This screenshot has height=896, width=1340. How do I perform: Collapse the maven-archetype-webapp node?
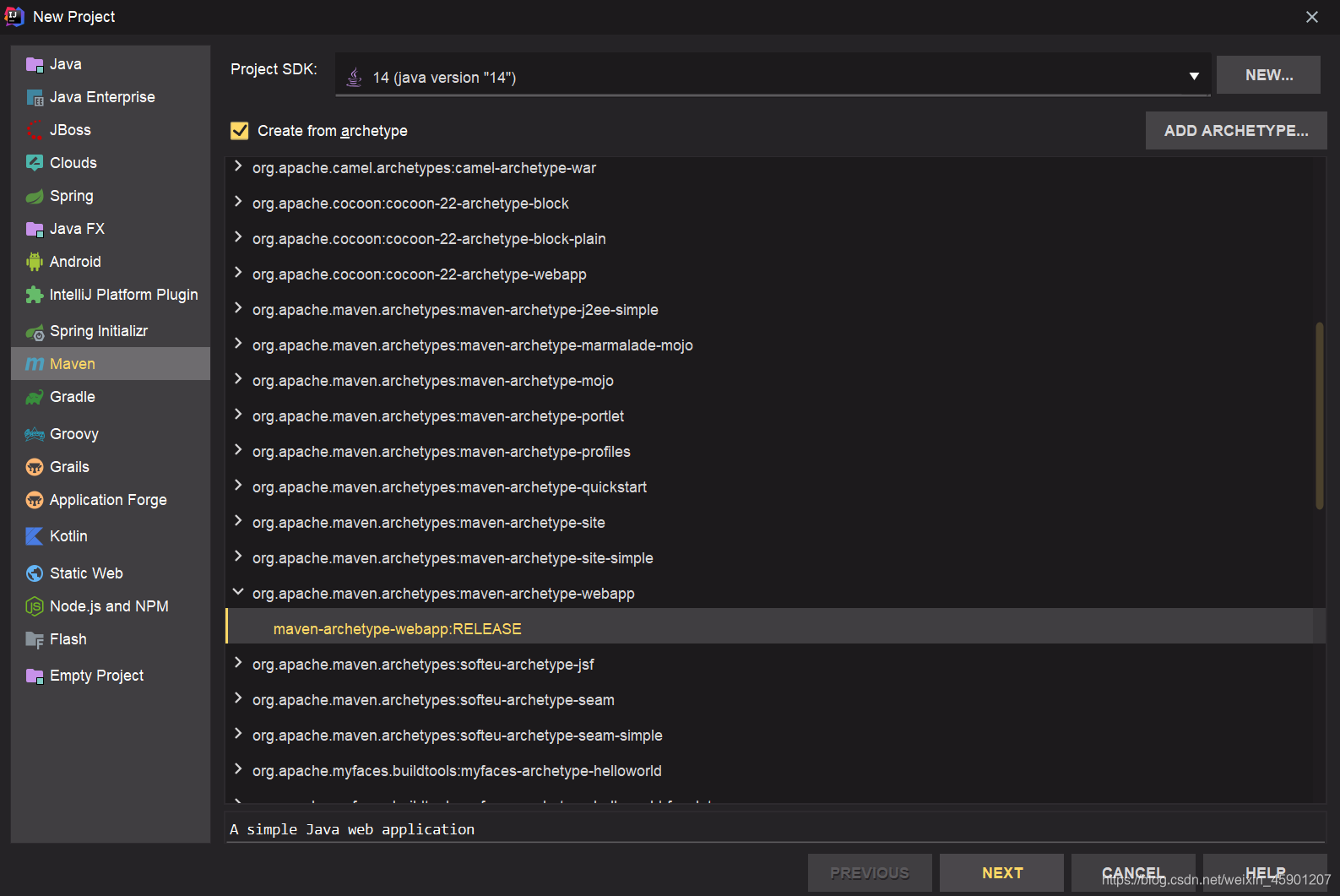[238, 593]
